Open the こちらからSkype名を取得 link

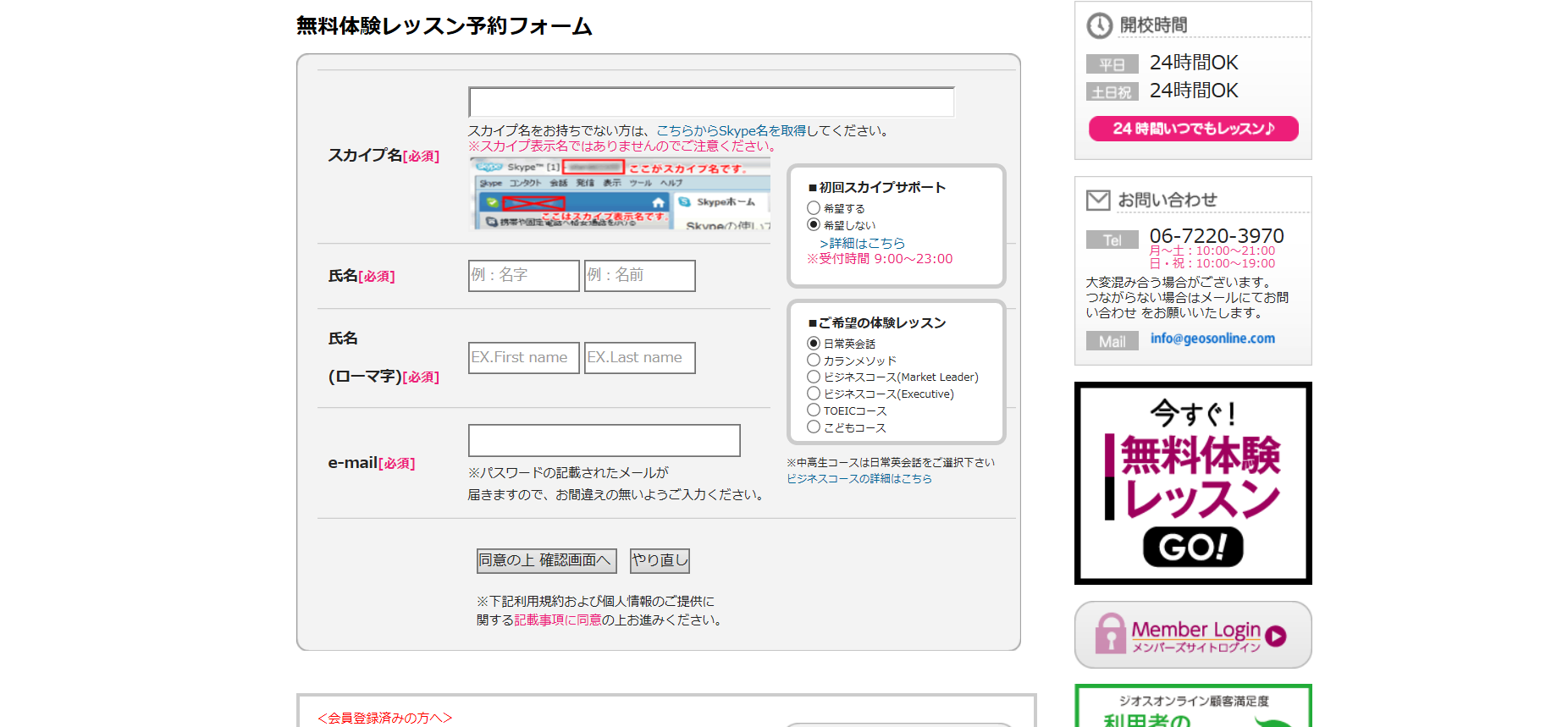click(731, 131)
